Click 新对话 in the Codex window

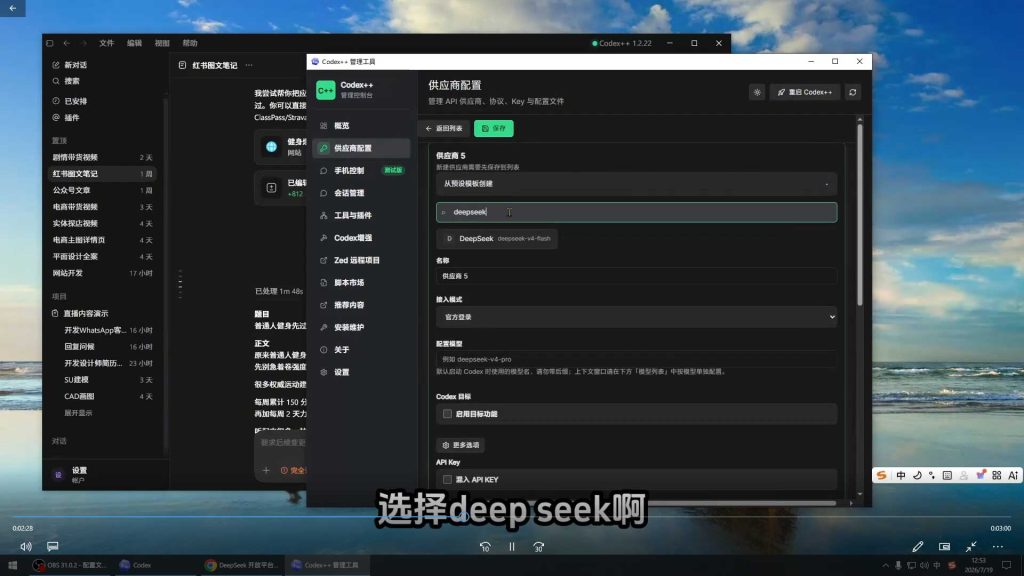click(x=75, y=65)
